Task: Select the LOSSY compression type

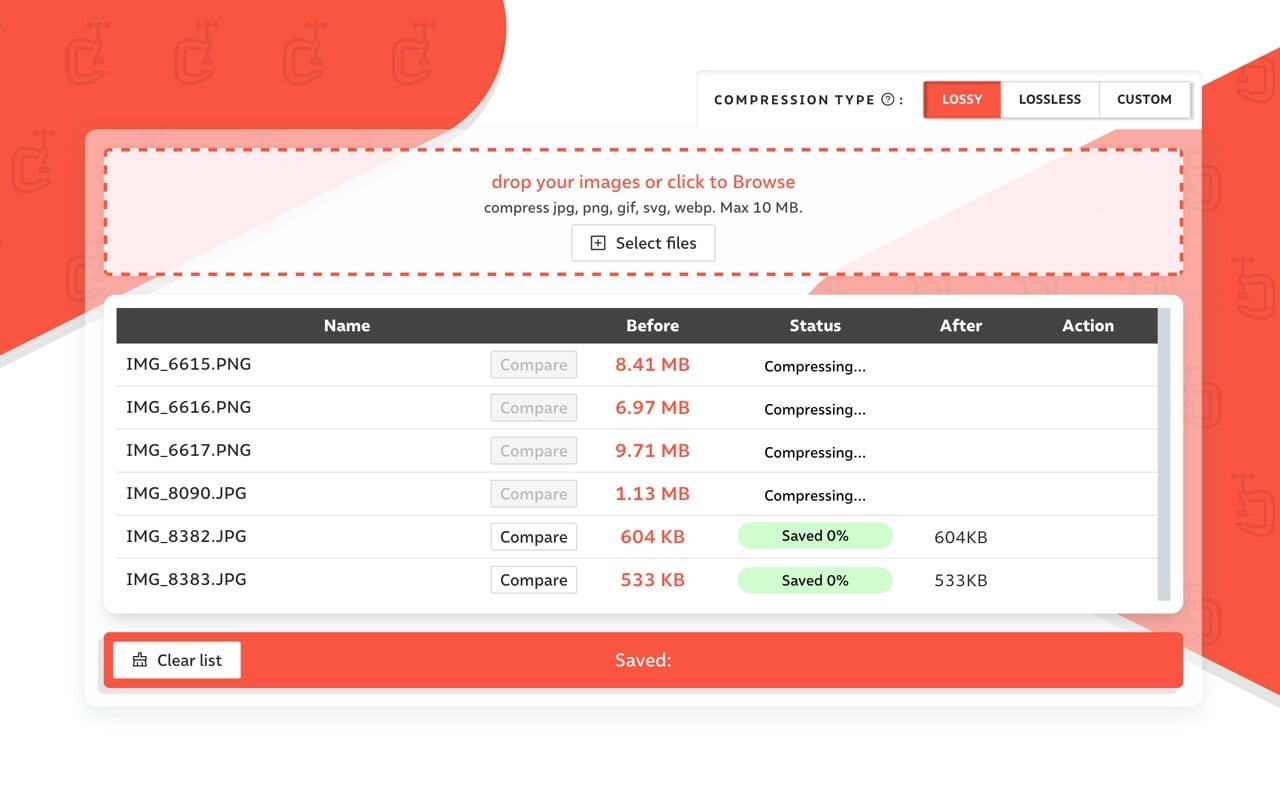Action: pos(962,100)
